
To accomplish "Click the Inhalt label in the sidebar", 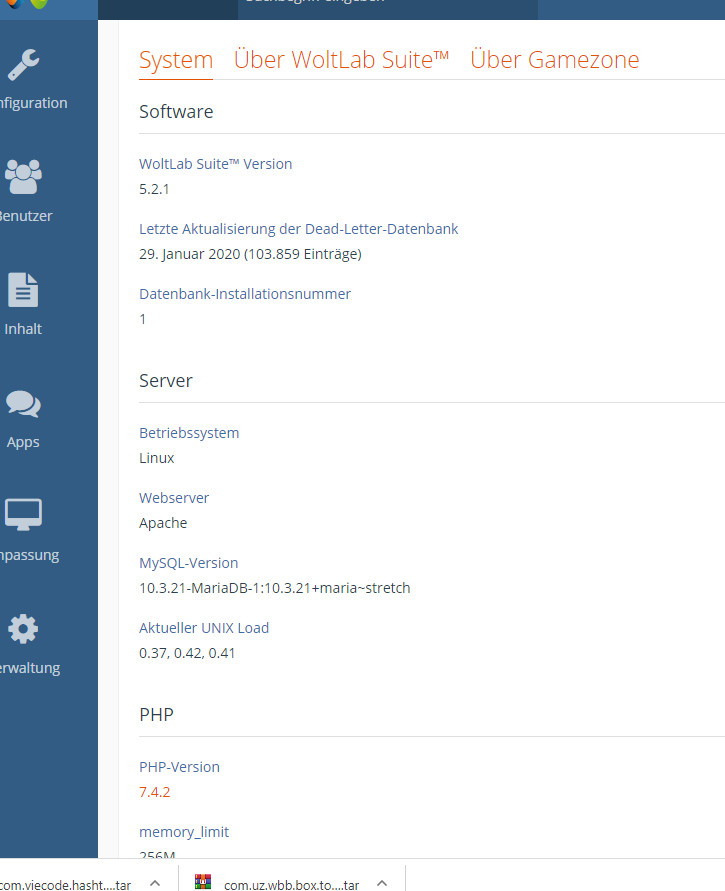I will [x=23, y=329].
